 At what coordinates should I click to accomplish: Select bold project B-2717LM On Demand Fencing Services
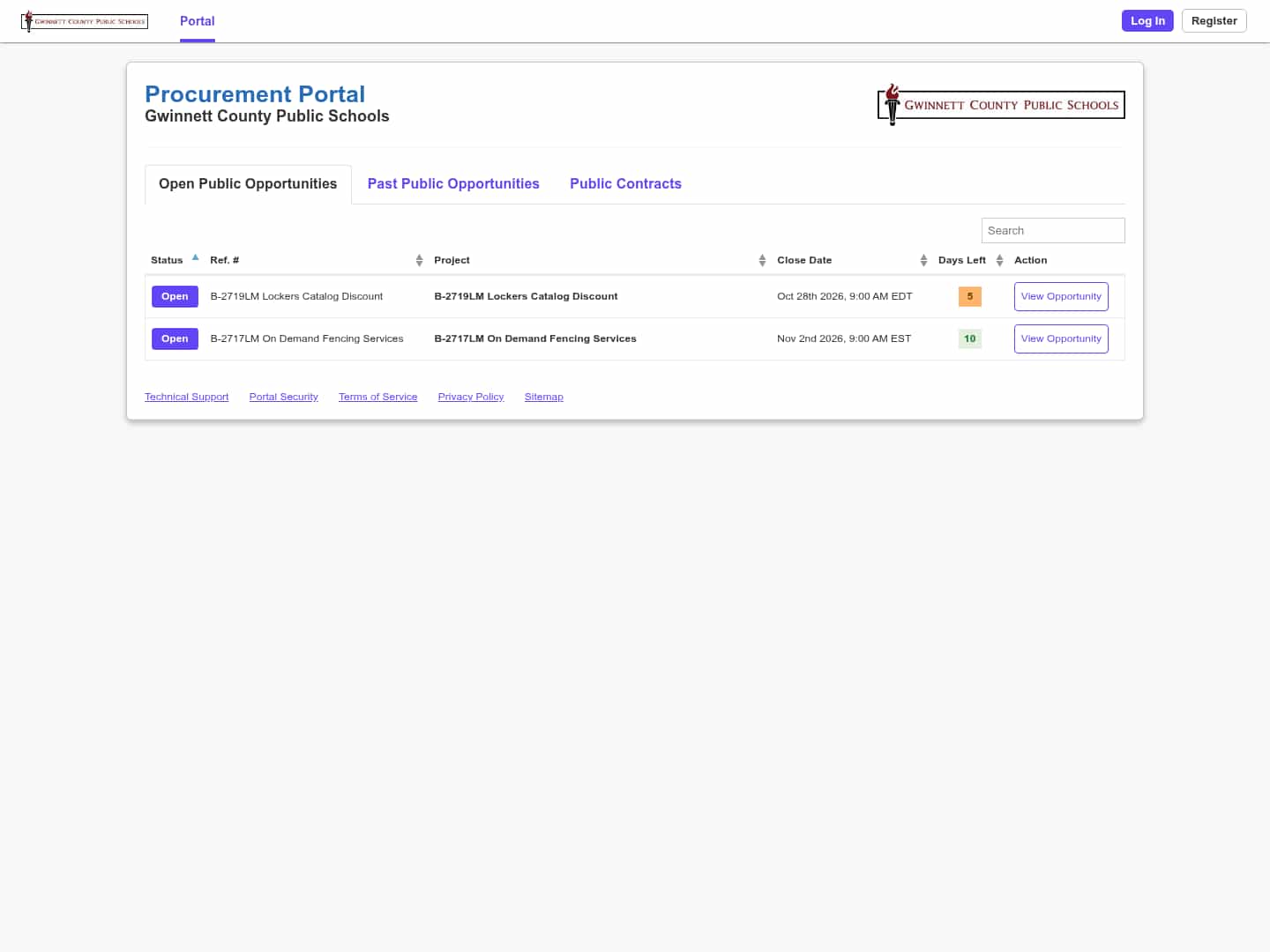pos(535,339)
